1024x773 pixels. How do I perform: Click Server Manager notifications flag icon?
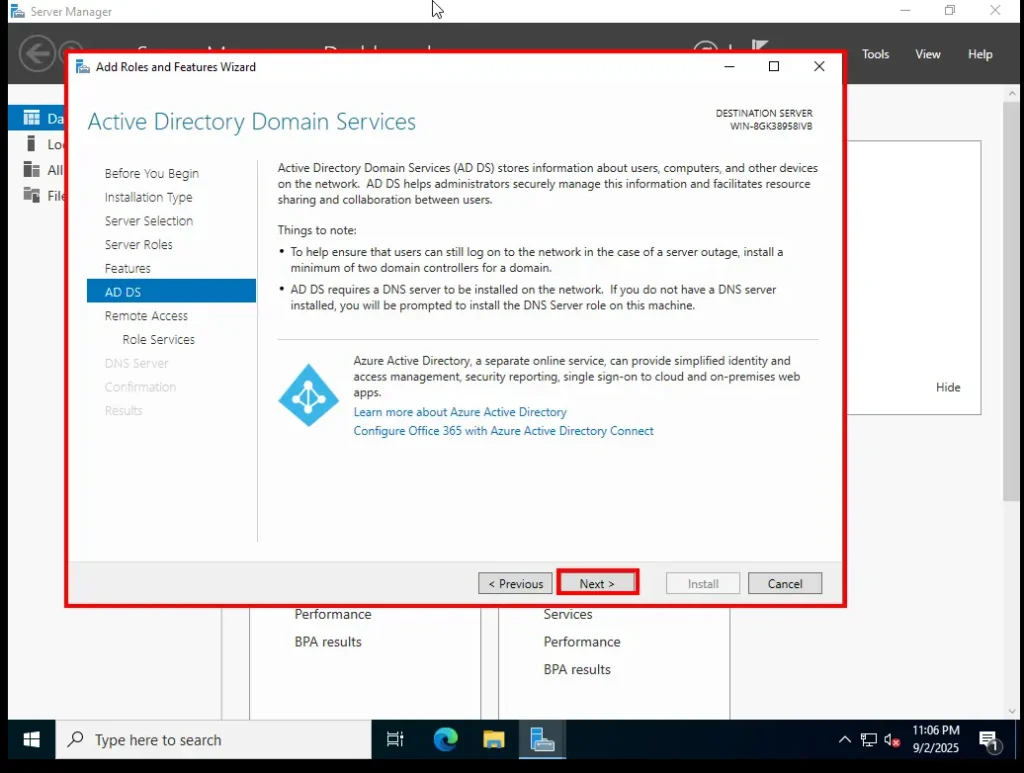759,45
